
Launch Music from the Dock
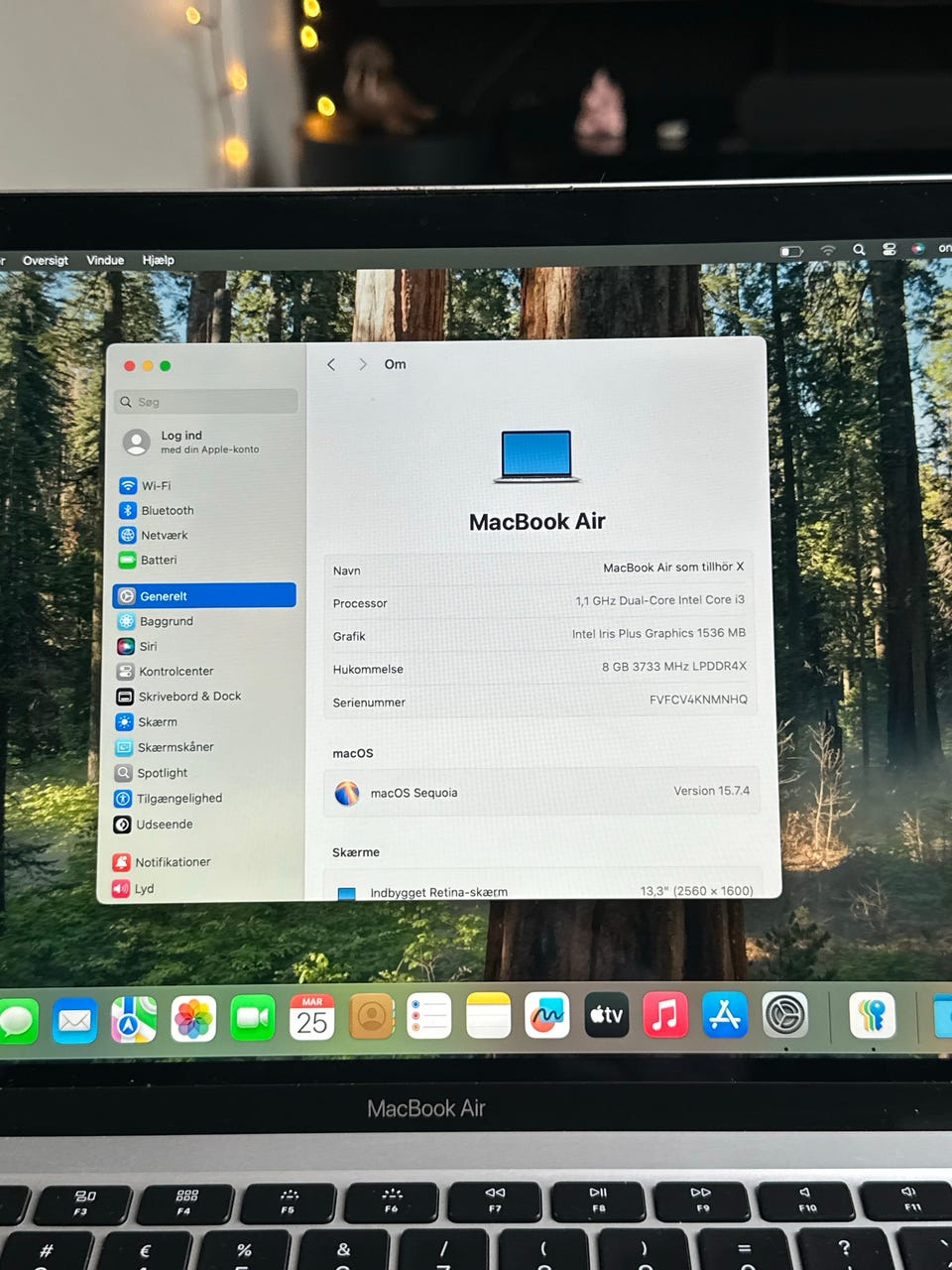[x=665, y=1015]
